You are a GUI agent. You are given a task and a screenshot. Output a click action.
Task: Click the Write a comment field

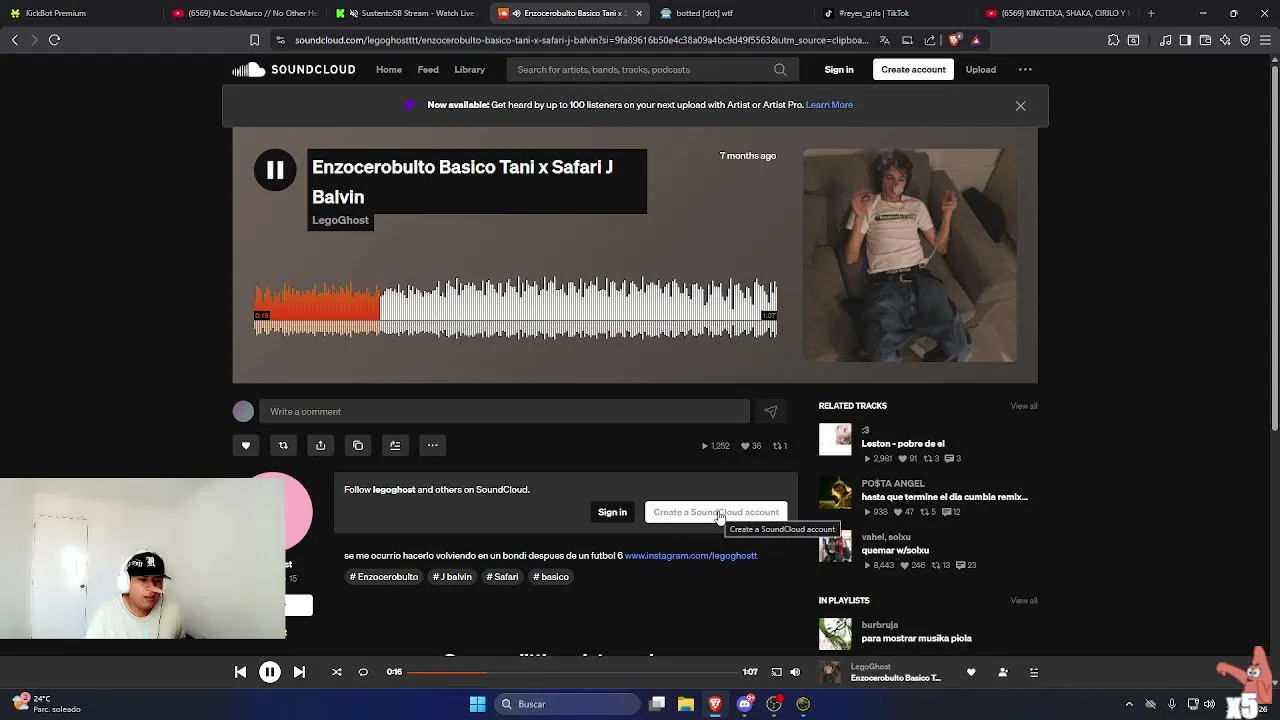tap(505, 411)
